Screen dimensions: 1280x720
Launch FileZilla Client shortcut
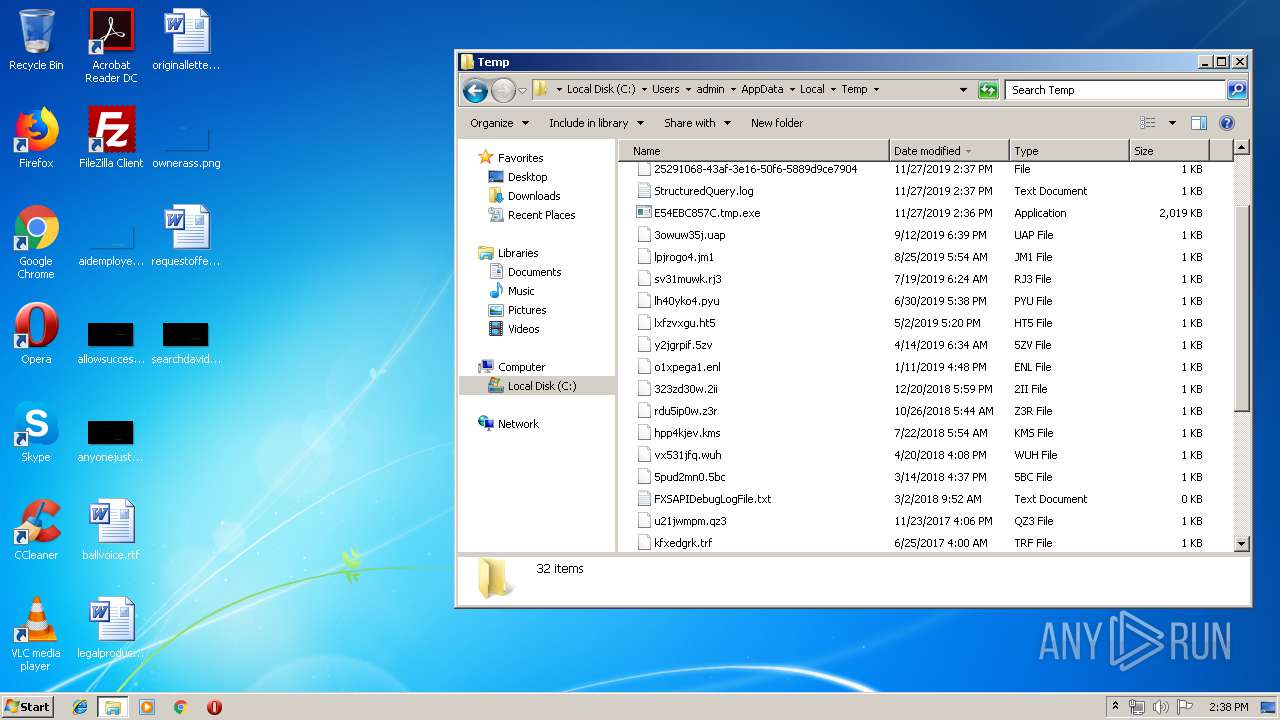tap(111, 138)
